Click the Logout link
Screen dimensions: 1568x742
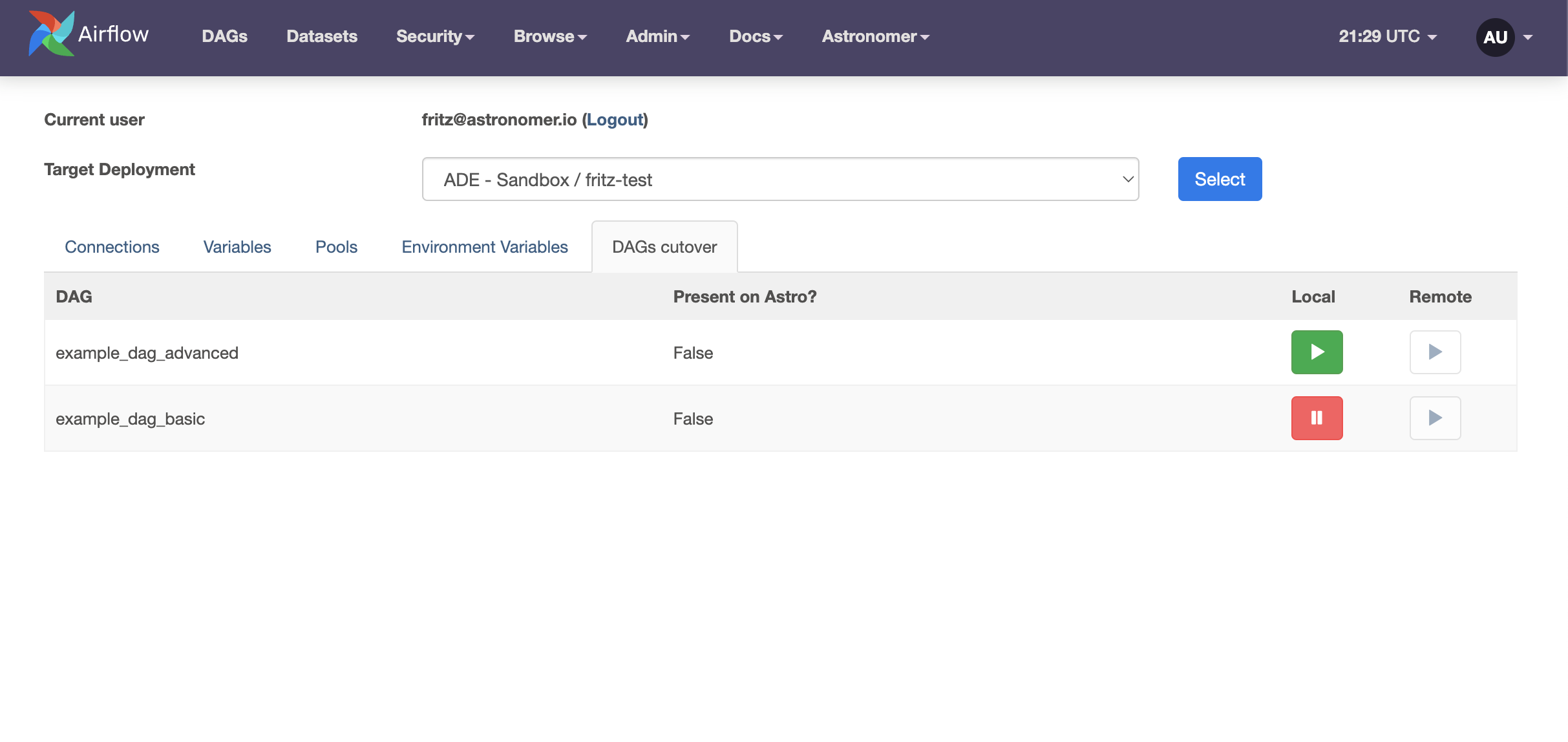(615, 120)
